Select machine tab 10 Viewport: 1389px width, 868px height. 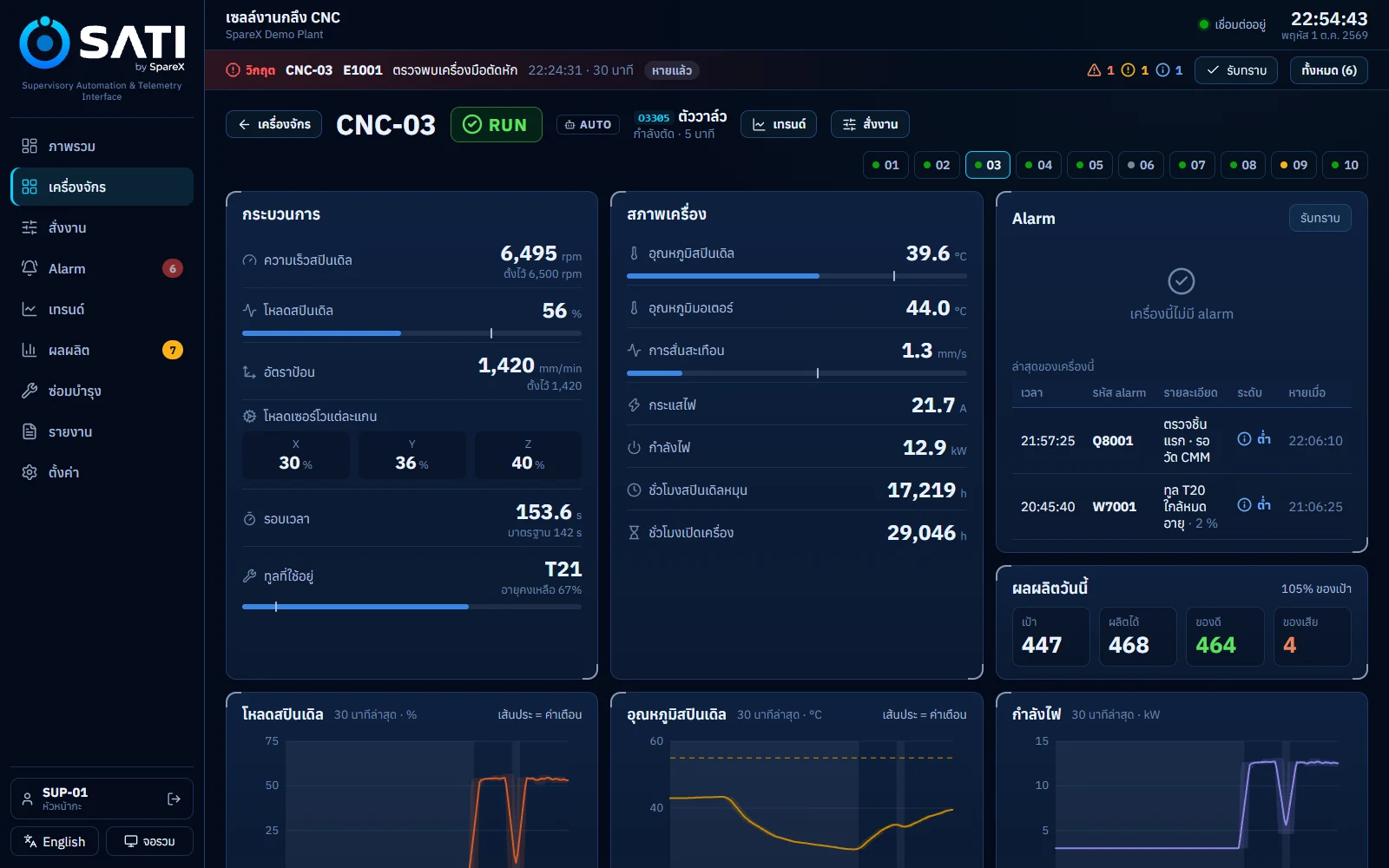[1345, 165]
